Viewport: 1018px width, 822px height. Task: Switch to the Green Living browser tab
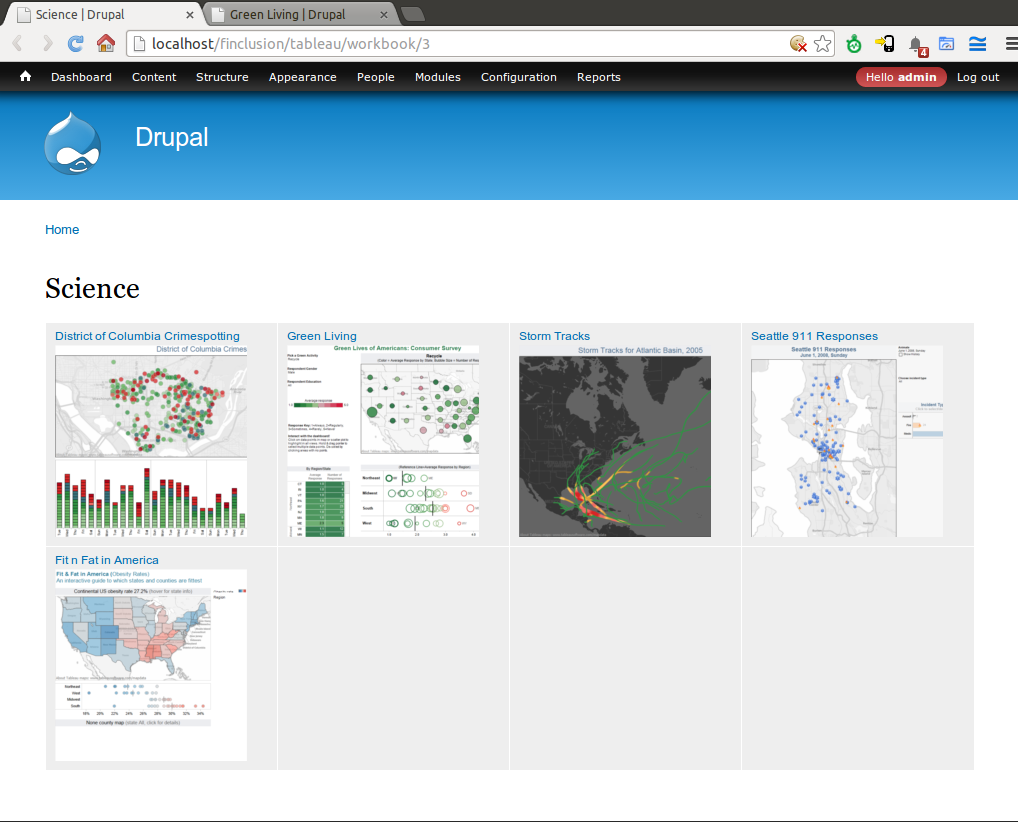290,15
